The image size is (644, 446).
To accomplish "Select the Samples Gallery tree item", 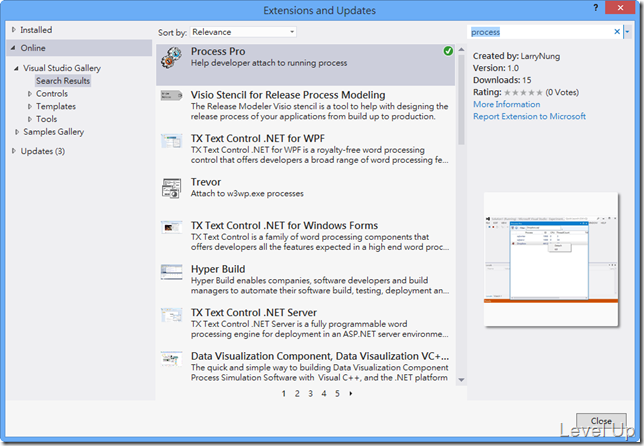I will coord(54,132).
